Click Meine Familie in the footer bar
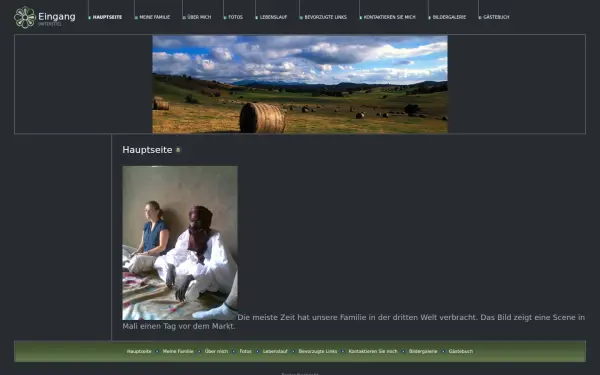 click(178, 351)
